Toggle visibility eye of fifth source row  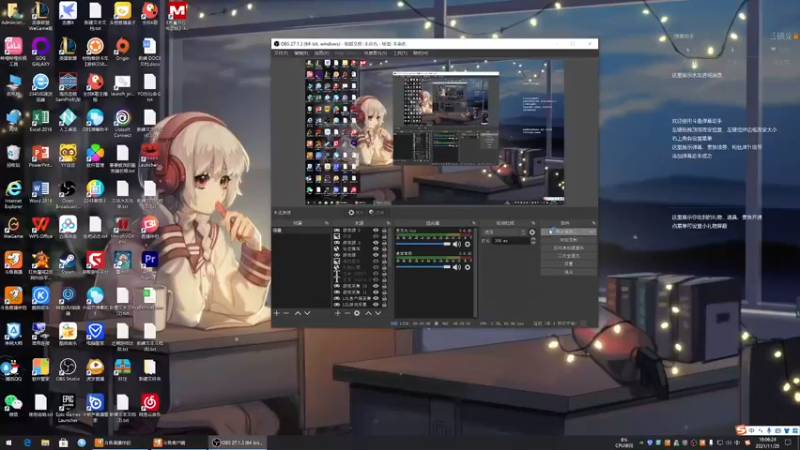click(x=376, y=255)
